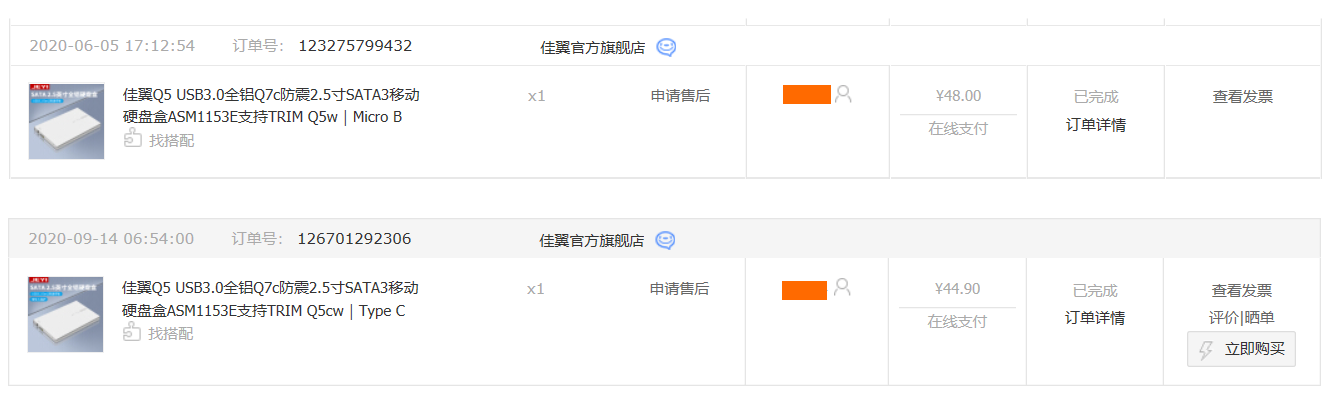
Task: Click 查看发票 for the second order
Action: pos(1242,290)
